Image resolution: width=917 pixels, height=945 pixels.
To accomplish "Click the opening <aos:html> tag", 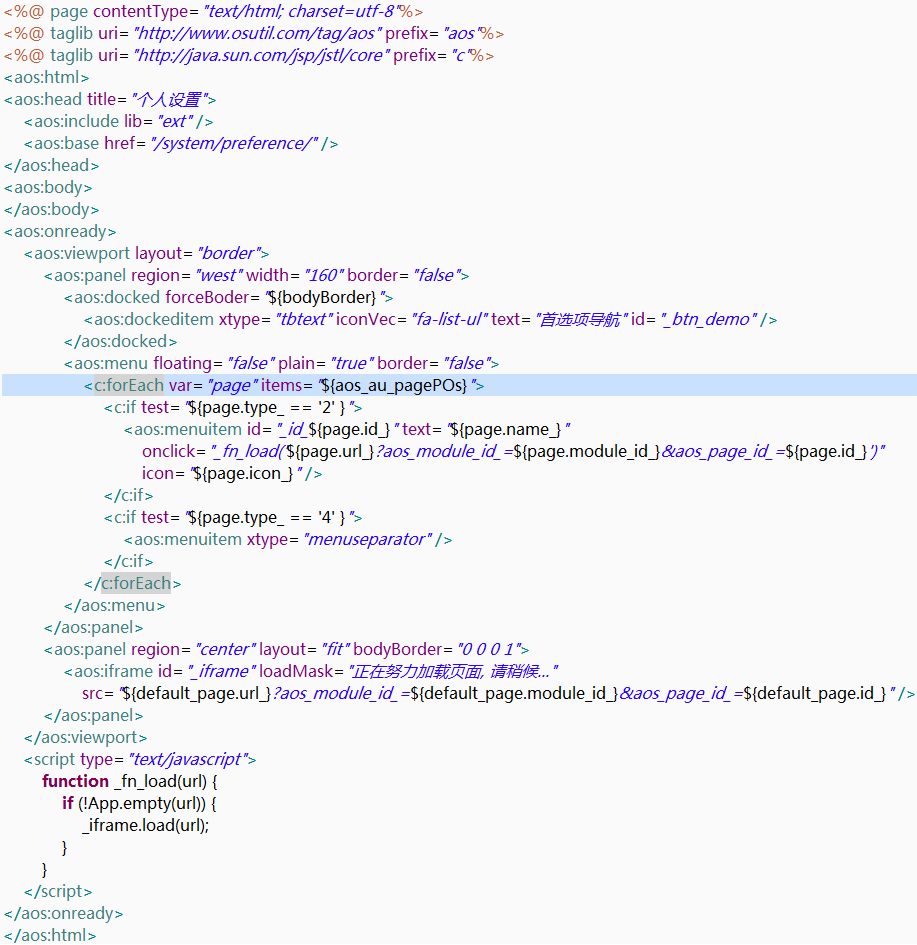I will (46, 78).
